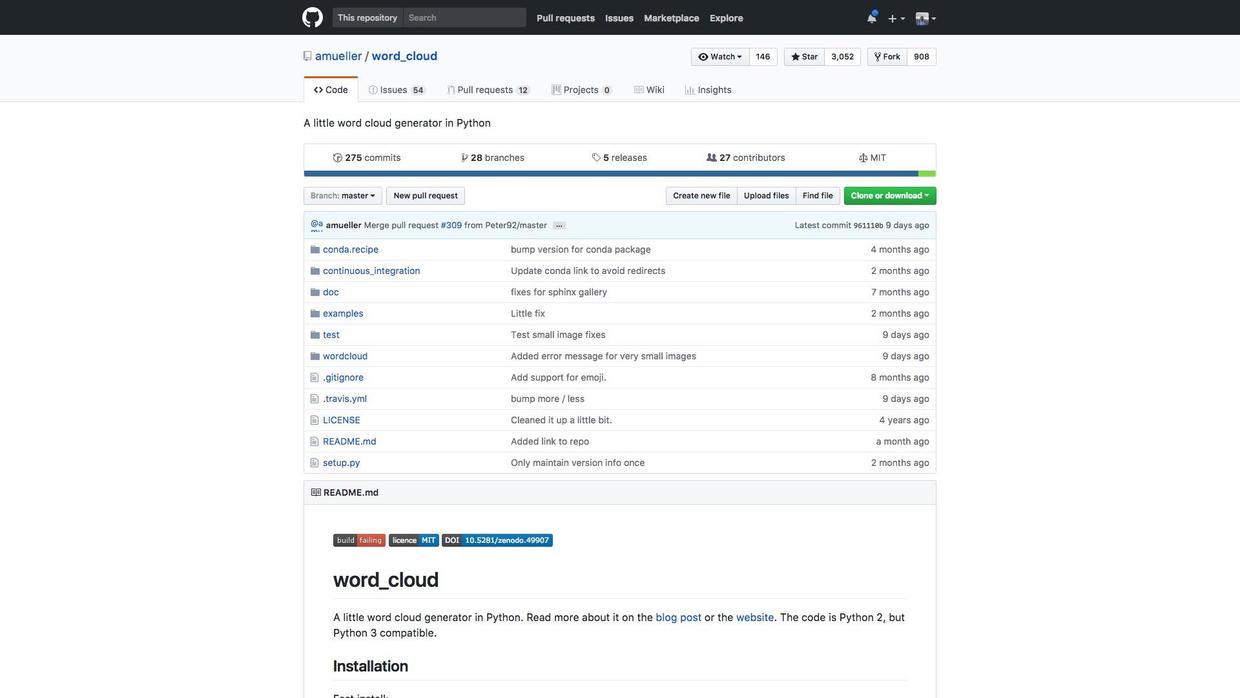Focus the Search input field
The height and width of the screenshot is (698, 1240).
tap(465, 18)
